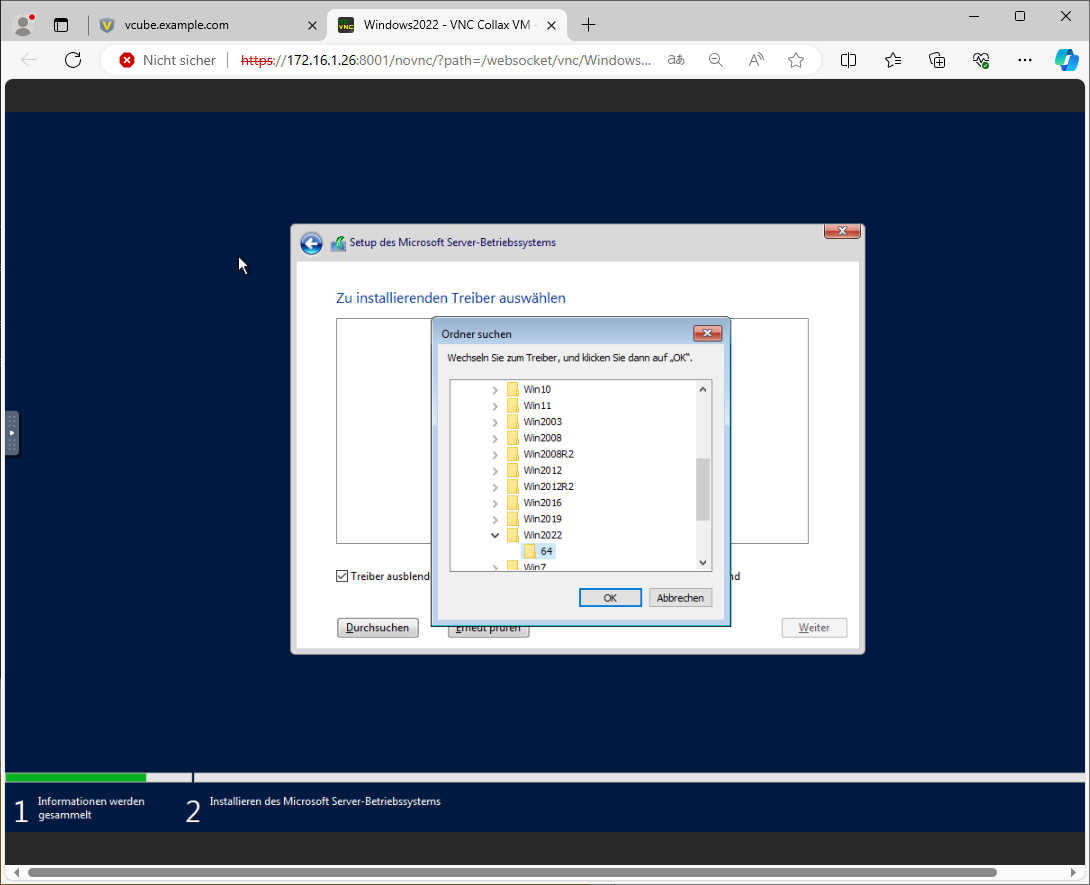Close the 'Ordner suchen' dialog

707,333
